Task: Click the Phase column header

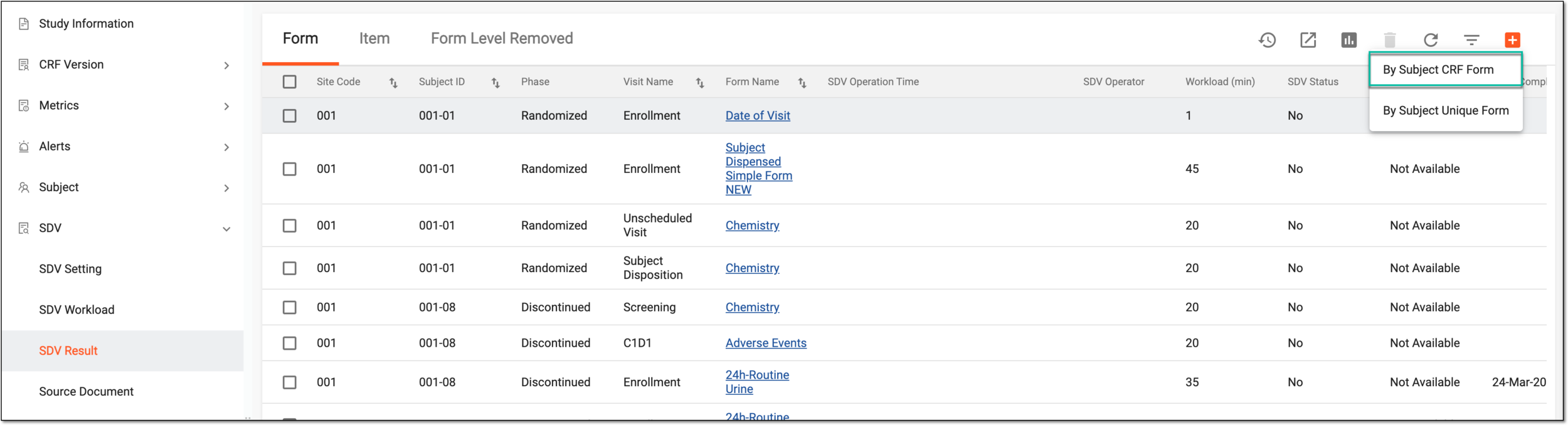Action: (x=535, y=82)
